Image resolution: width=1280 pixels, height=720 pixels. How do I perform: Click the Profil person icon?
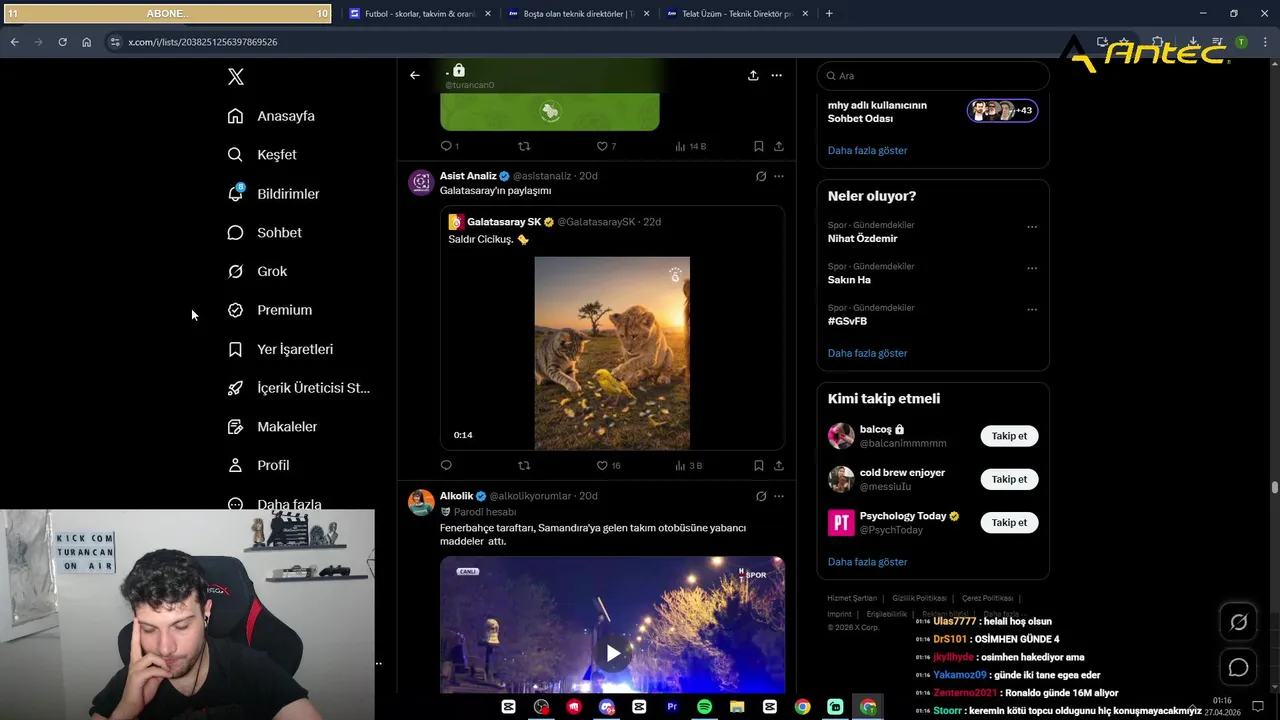(x=235, y=465)
